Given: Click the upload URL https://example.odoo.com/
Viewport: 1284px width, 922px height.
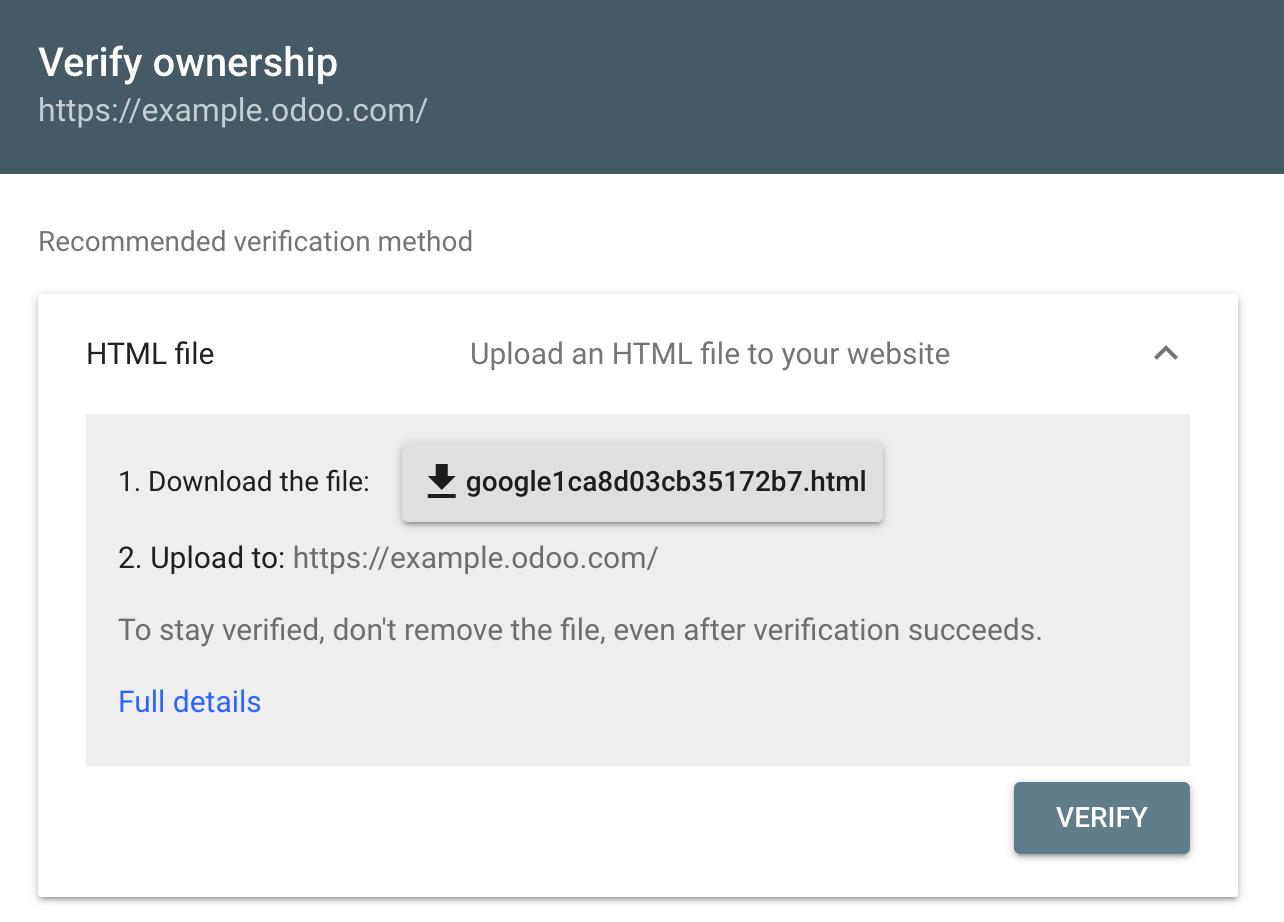Looking at the screenshot, I should [474, 558].
